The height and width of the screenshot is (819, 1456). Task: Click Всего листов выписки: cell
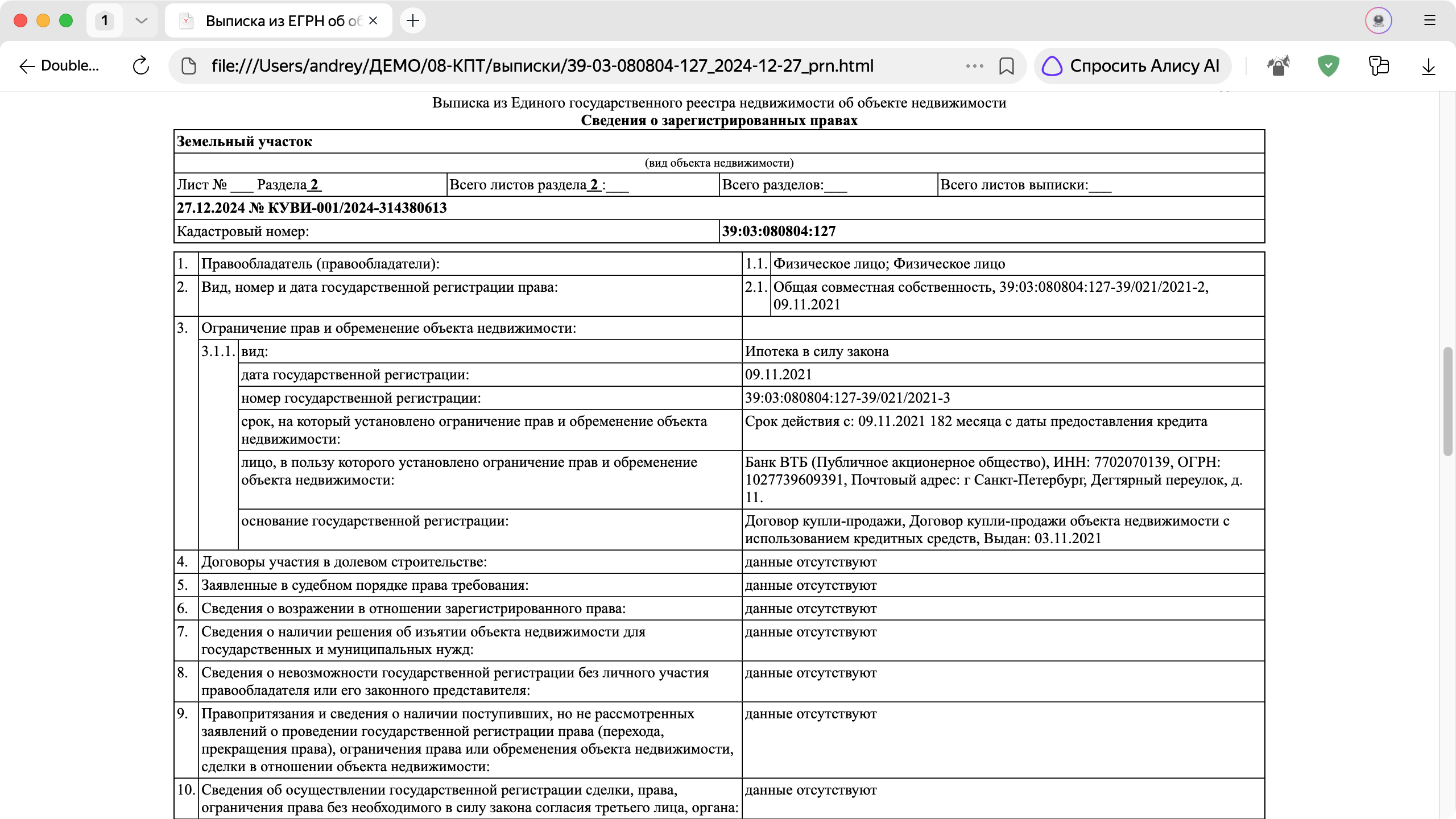pos(1101,185)
